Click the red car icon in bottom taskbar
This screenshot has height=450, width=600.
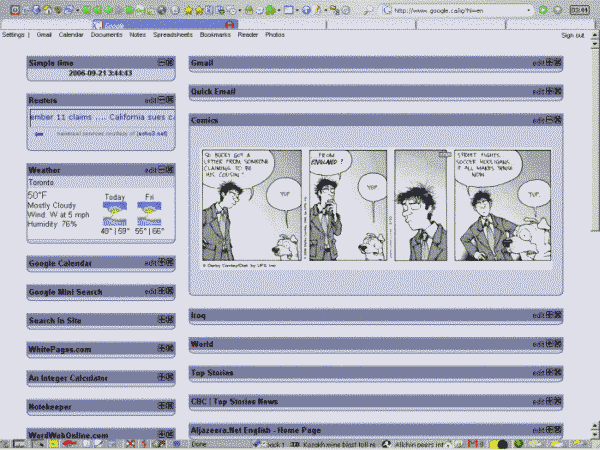point(70,444)
